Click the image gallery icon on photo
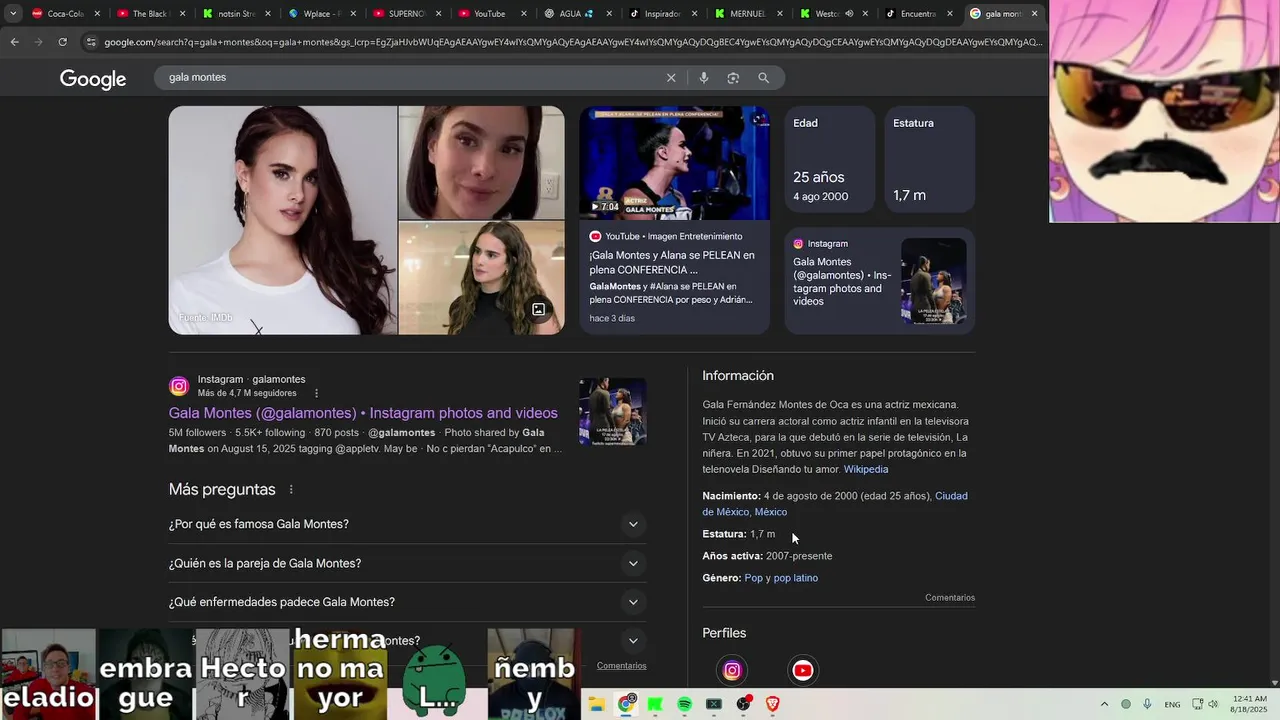Screen dimensions: 1280x720 [538, 310]
